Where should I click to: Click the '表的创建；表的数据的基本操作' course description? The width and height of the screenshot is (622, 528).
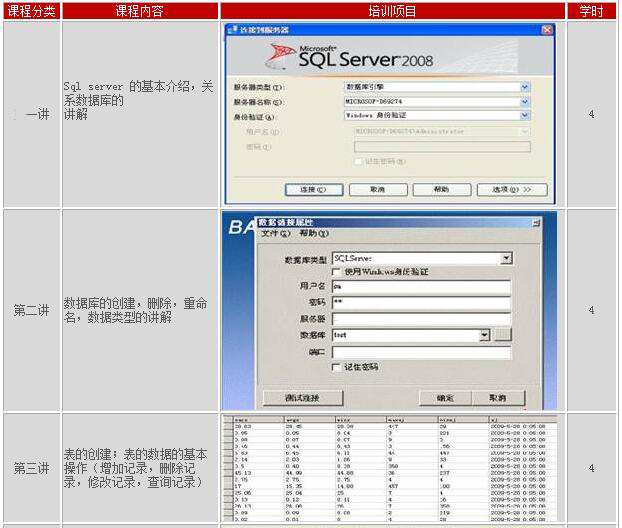pyautogui.click(x=135, y=468)
